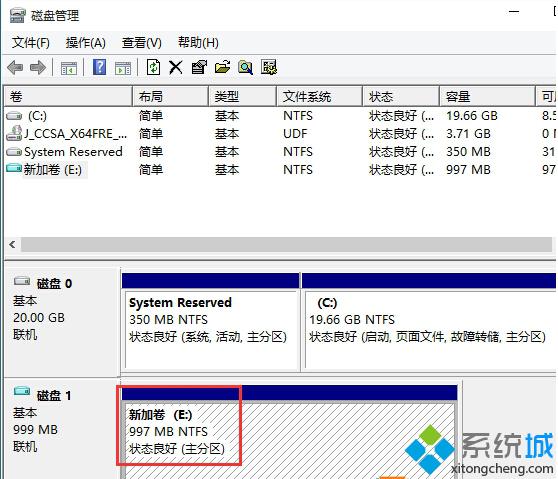
Task: Select the 新加卷 (E:) row in volume list
Action: [279, 170]
